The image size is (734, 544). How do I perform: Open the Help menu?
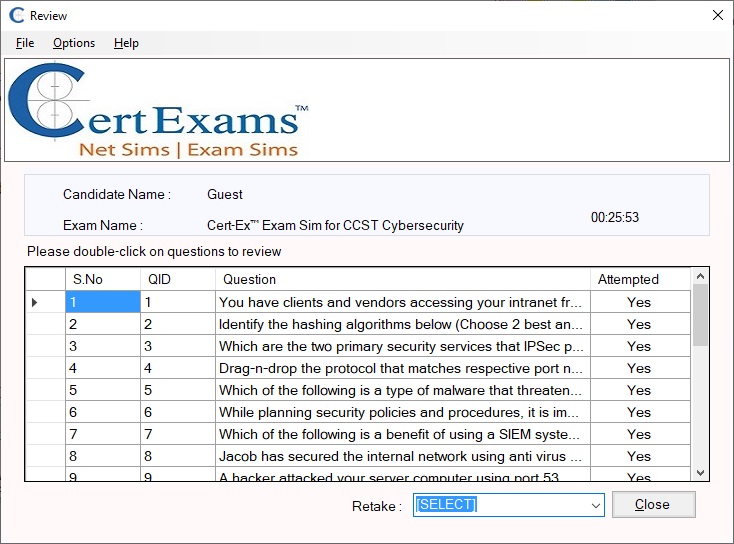pyautogui.click(x=126, y=43)
